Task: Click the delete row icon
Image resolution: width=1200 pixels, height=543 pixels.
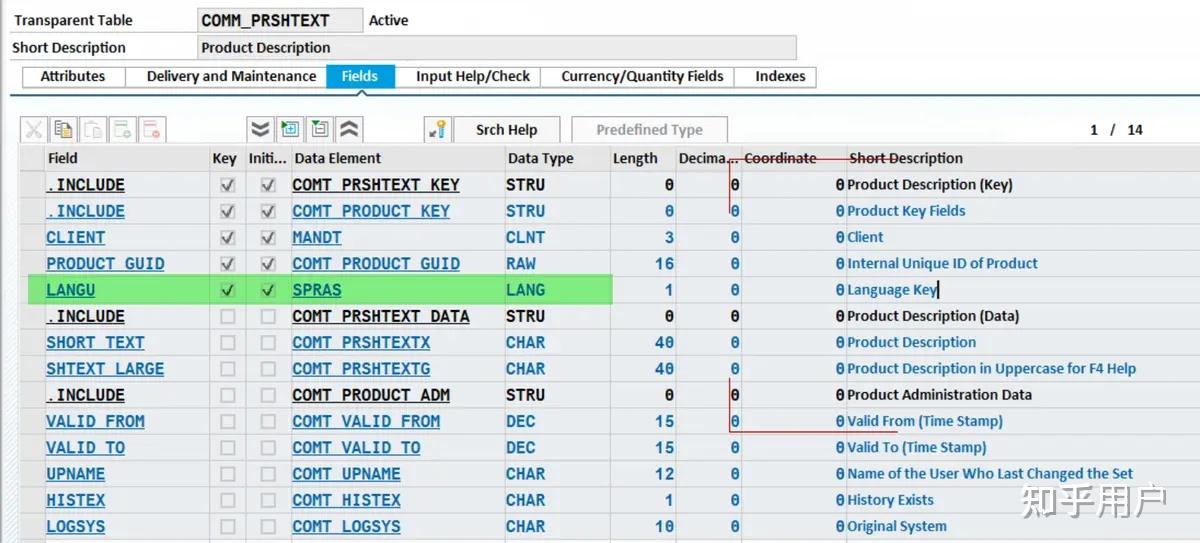Action: tap(152, 129)
